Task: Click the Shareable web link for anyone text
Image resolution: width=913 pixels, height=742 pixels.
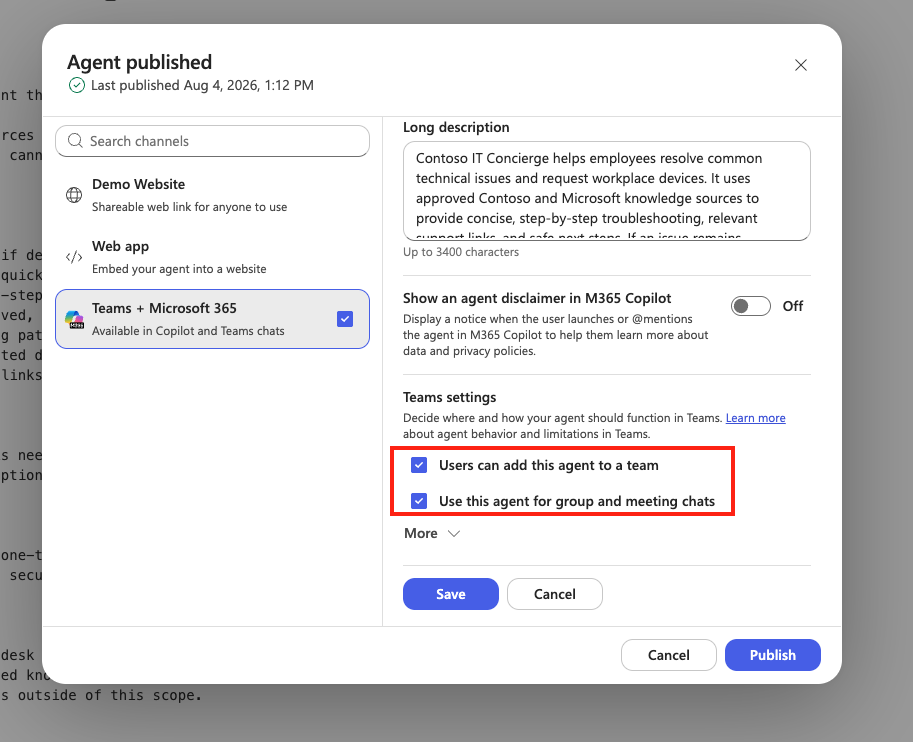Action: click(189, 207)
